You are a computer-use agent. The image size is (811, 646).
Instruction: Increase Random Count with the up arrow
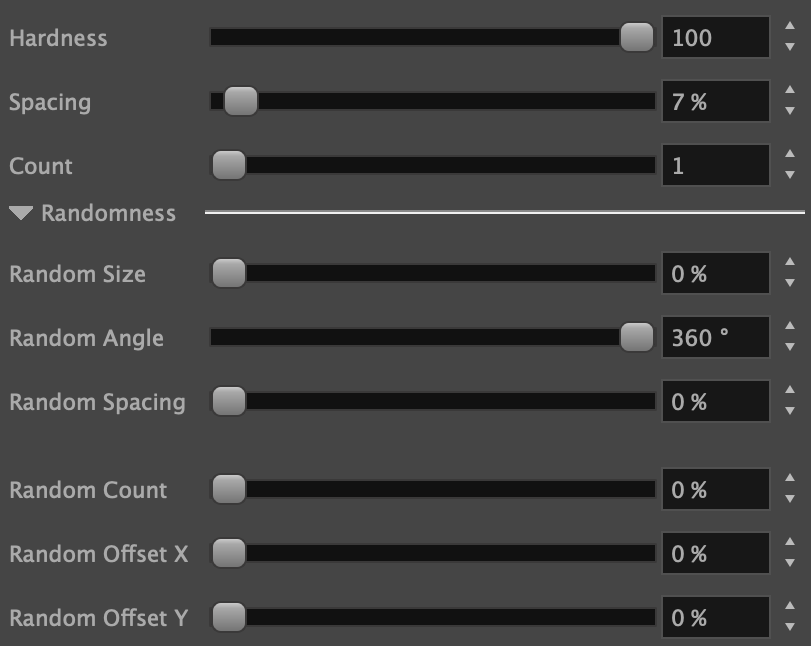click(790, 479)
